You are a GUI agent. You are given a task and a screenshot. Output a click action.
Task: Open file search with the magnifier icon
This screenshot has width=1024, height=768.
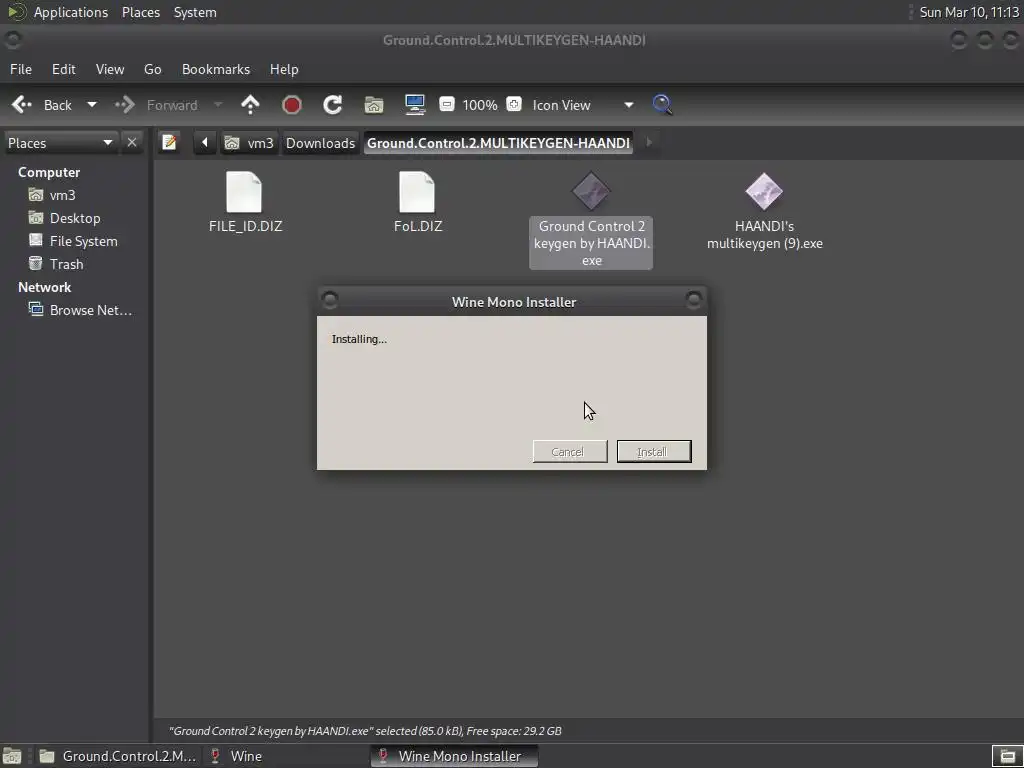point(662,105)
